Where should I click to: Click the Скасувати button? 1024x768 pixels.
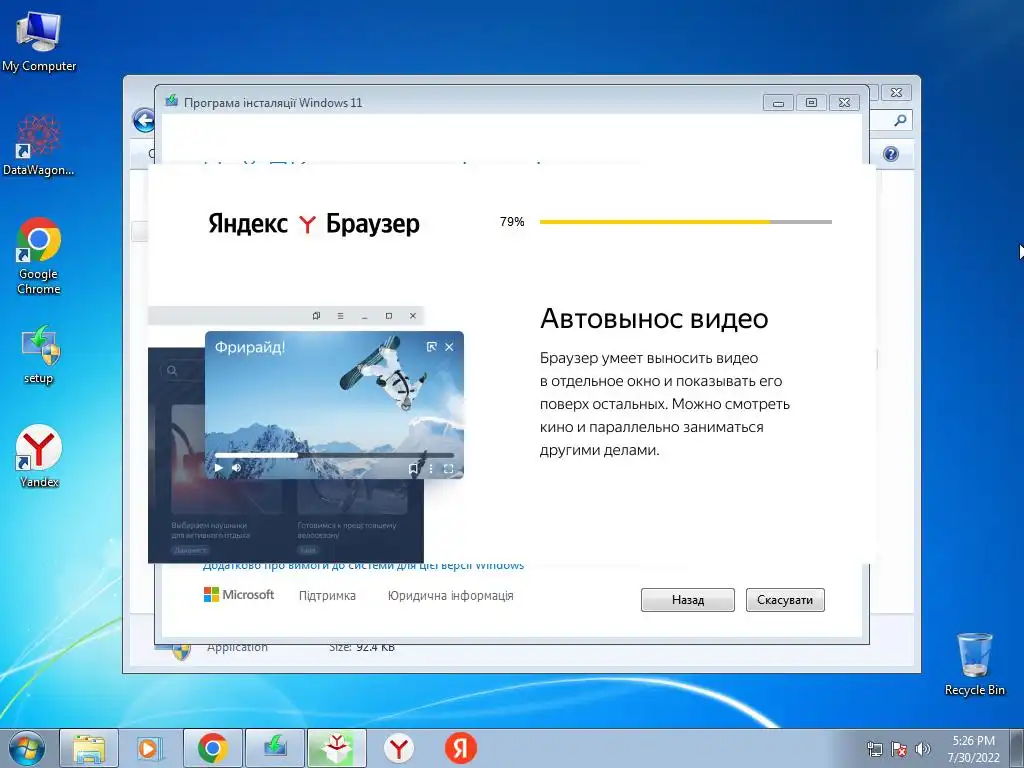[785, 600]
